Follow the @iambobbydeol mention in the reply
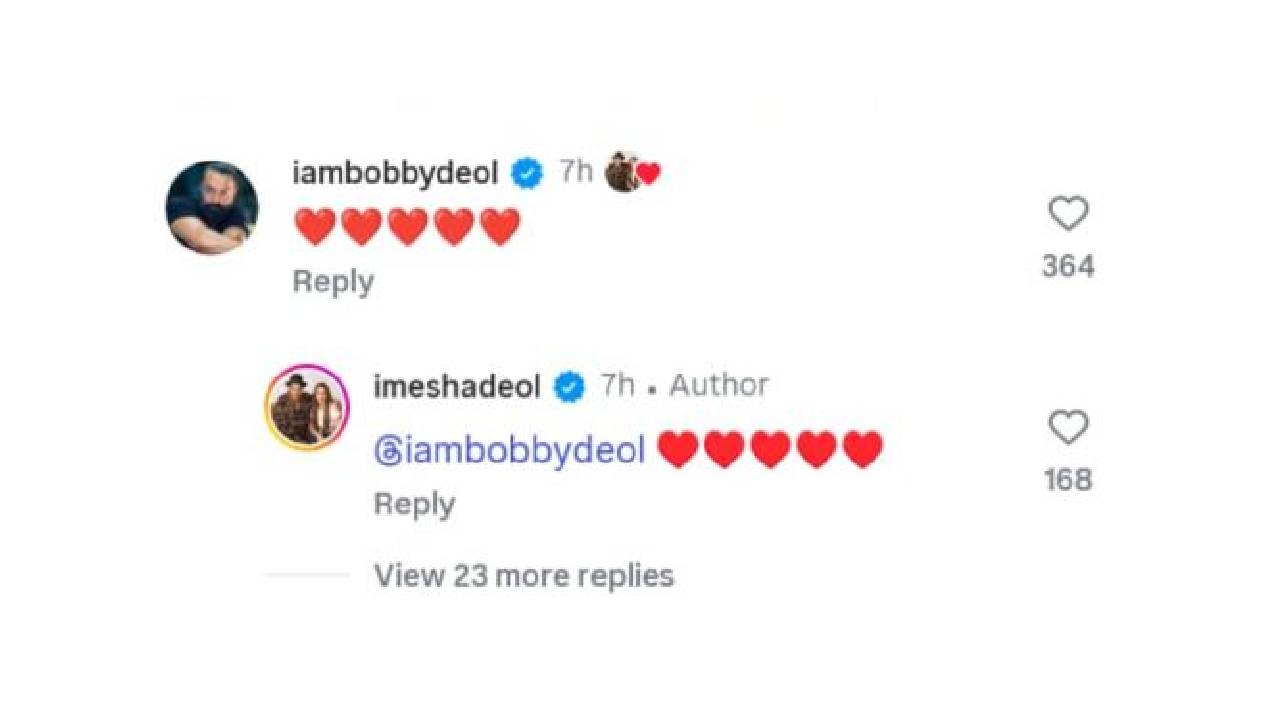 pyautogui.click(x=509, y=451)
